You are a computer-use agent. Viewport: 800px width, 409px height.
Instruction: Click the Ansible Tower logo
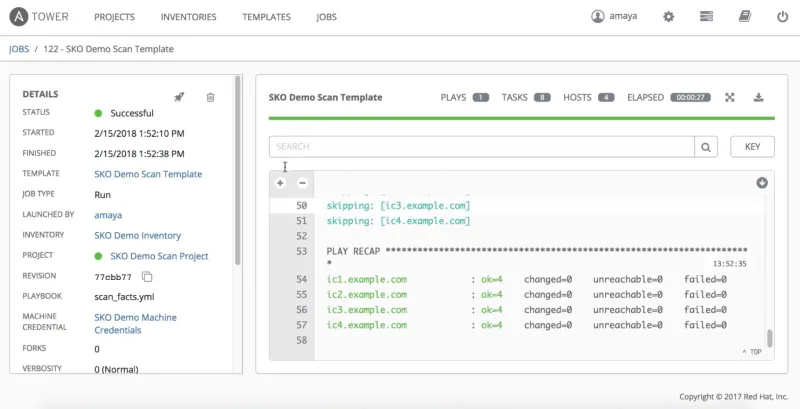coord(39,17)
